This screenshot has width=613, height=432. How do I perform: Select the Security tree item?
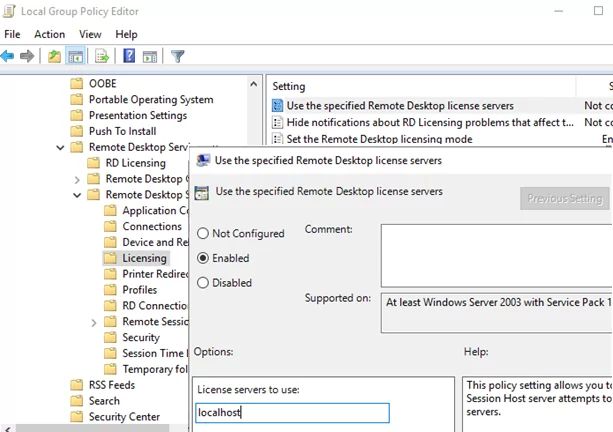(x=141, y=337)
